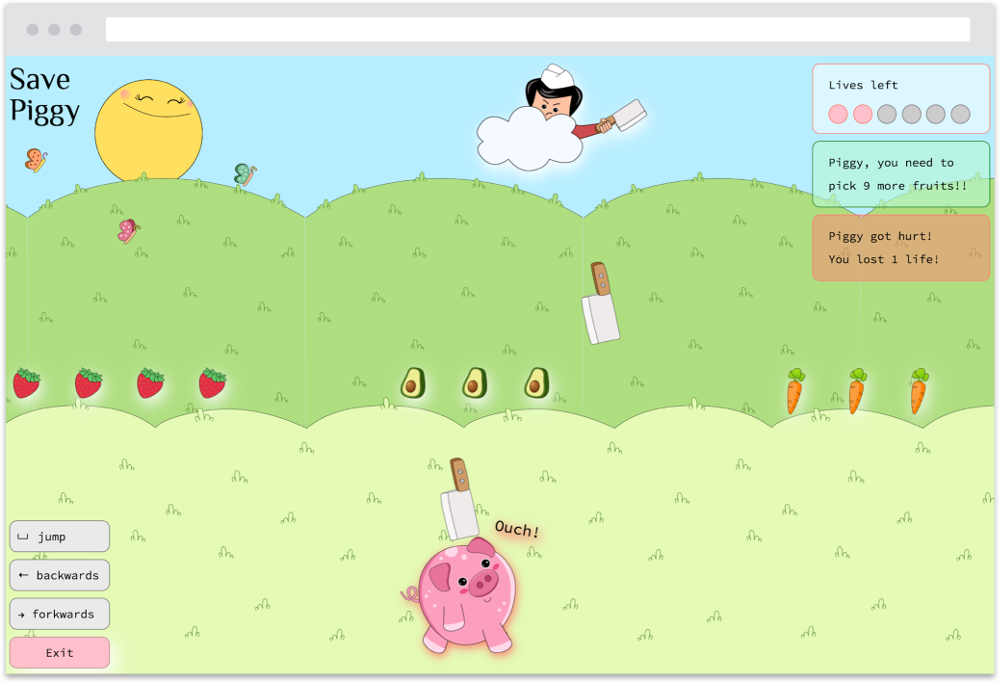The height and width of the screenshot is (683, 1000).
Task: Click the leftmost strawberry fruit
Action: coord(27,383)
